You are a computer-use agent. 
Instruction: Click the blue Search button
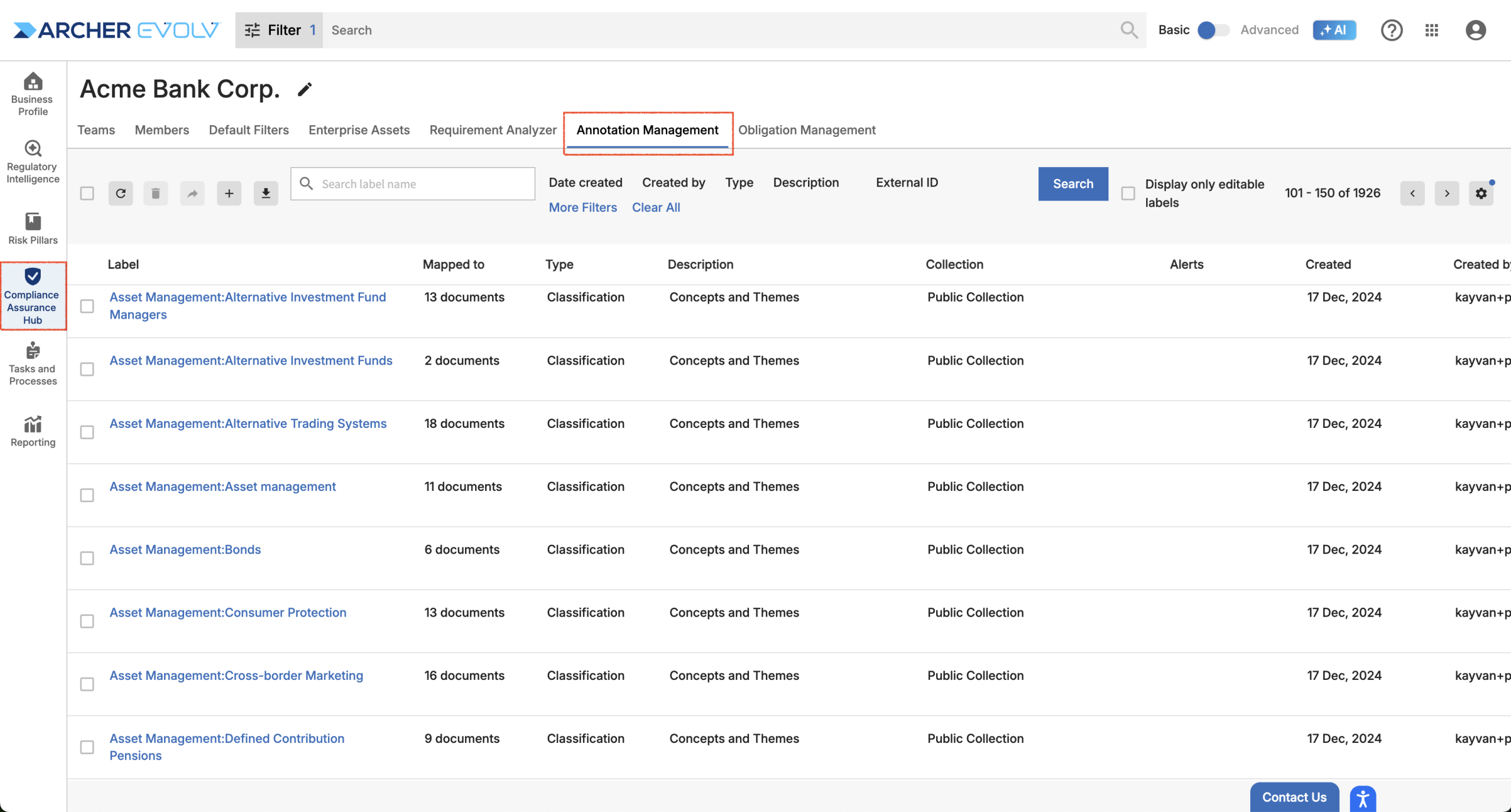tap(1072, 184)
